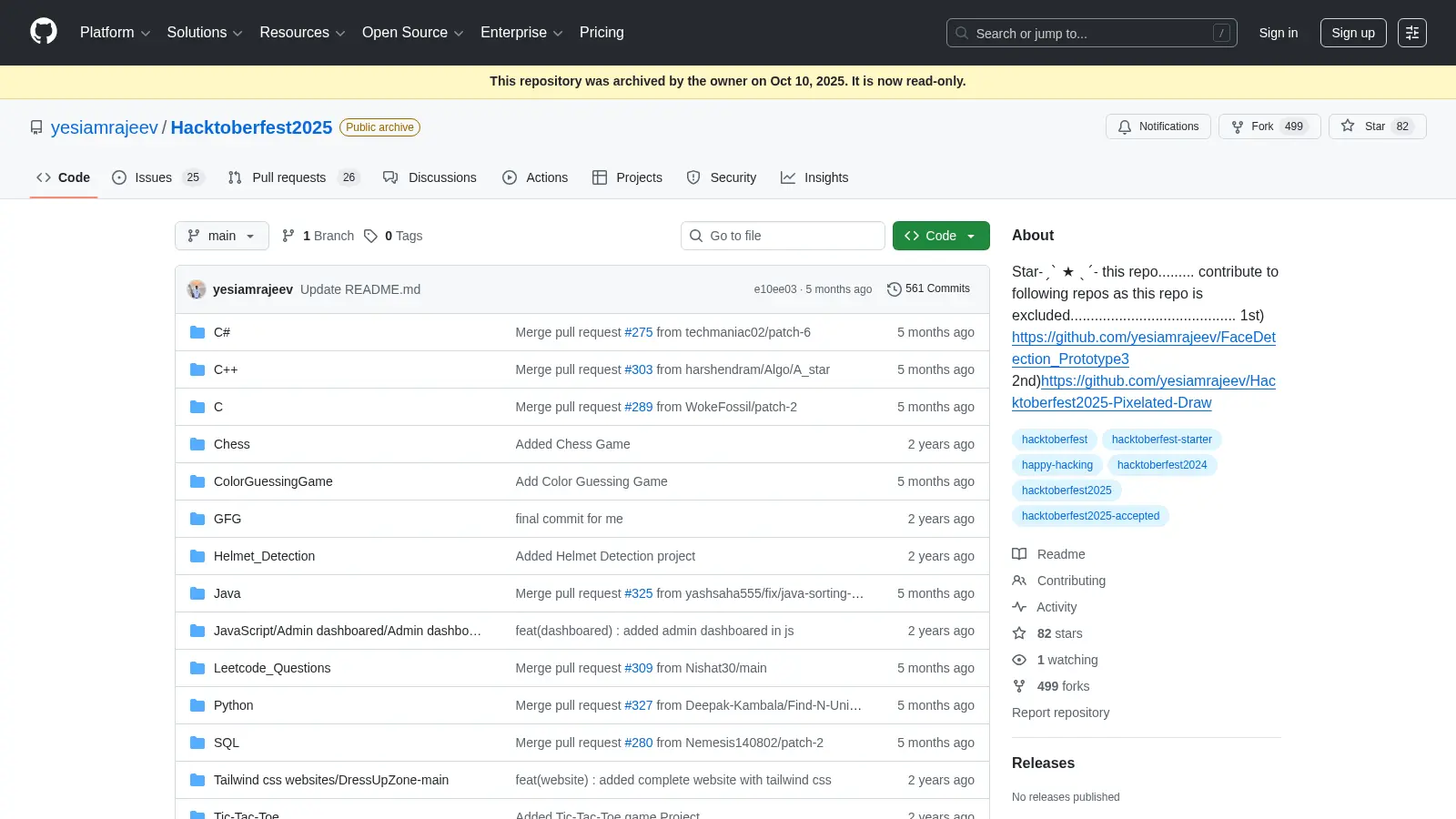1456x819 pixels.
Task: Click the GitHub logo icon
Action: click(x=44, y=32)
